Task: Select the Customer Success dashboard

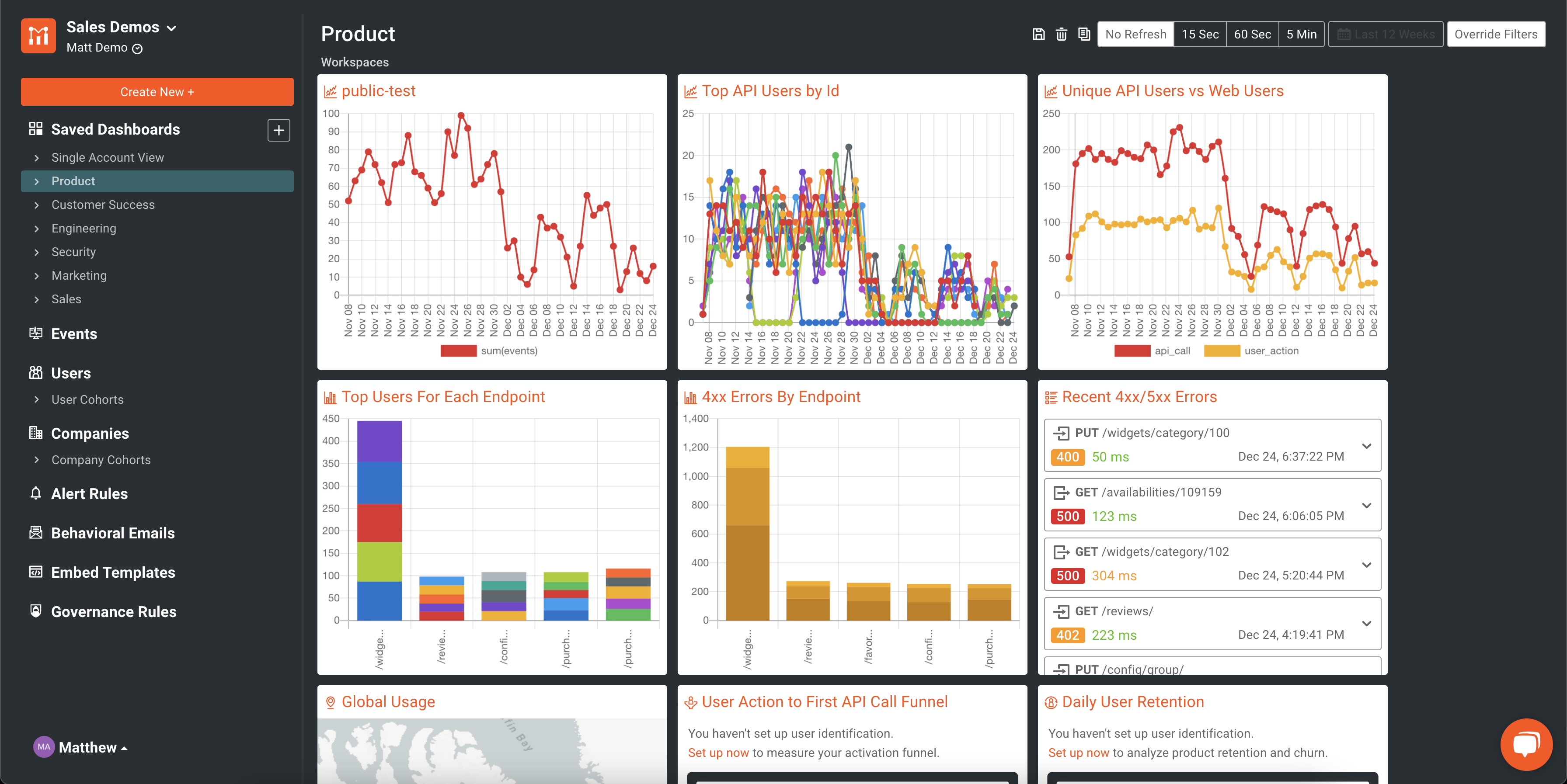Action: point(103,205)
